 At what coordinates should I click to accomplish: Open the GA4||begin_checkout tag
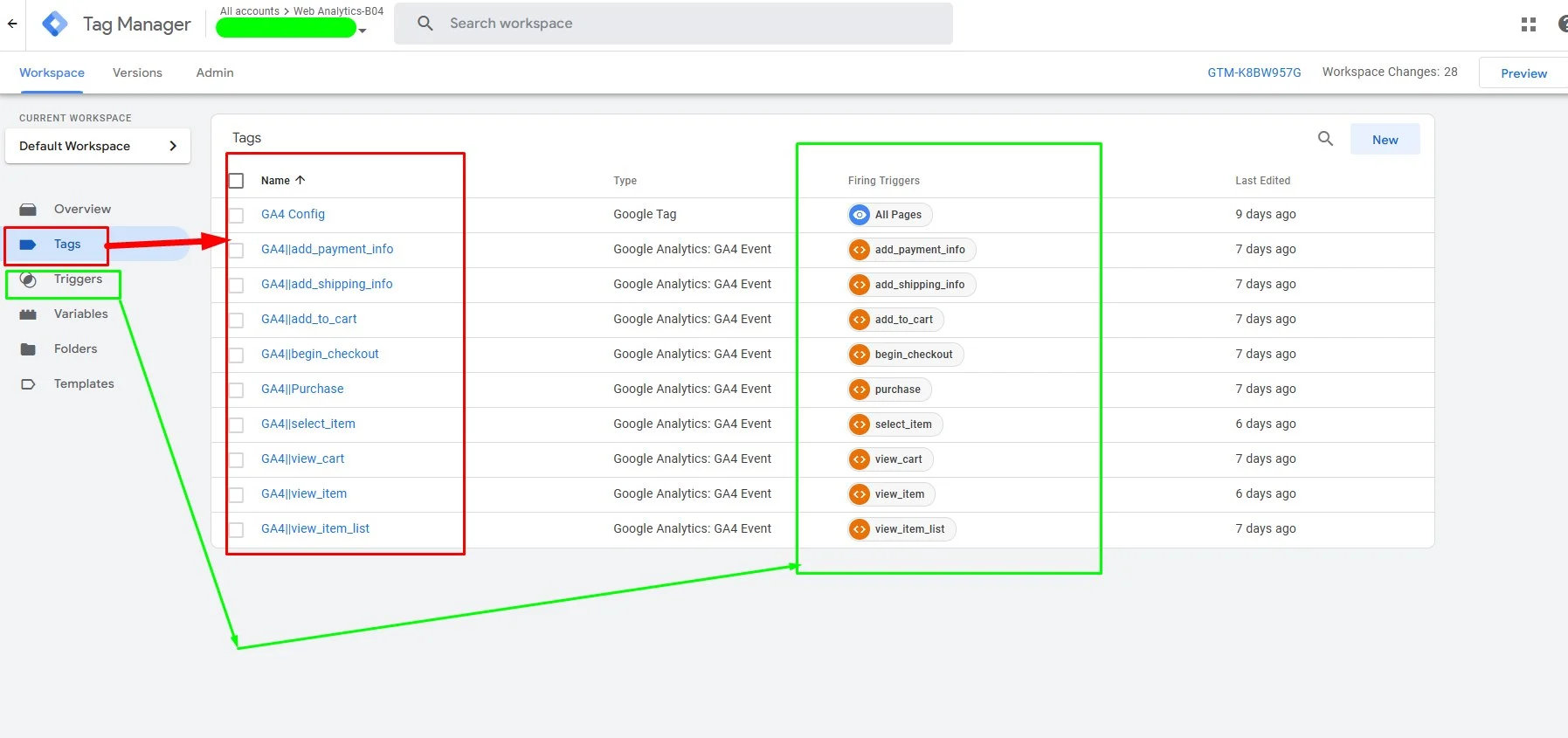pos(320,354)
